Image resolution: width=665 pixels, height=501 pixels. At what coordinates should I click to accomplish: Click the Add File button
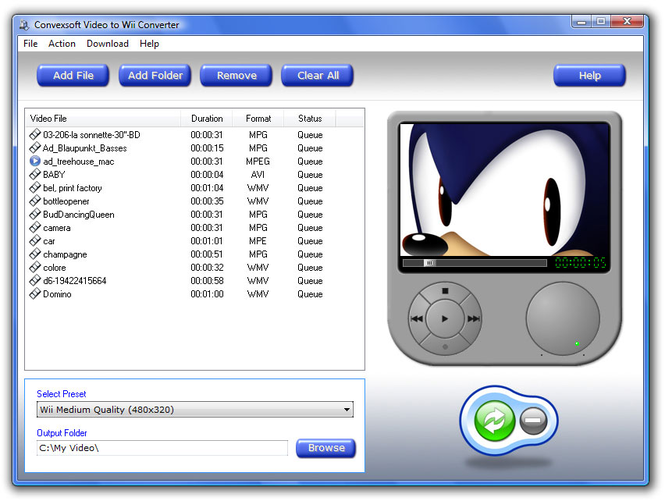coord(73,76)
